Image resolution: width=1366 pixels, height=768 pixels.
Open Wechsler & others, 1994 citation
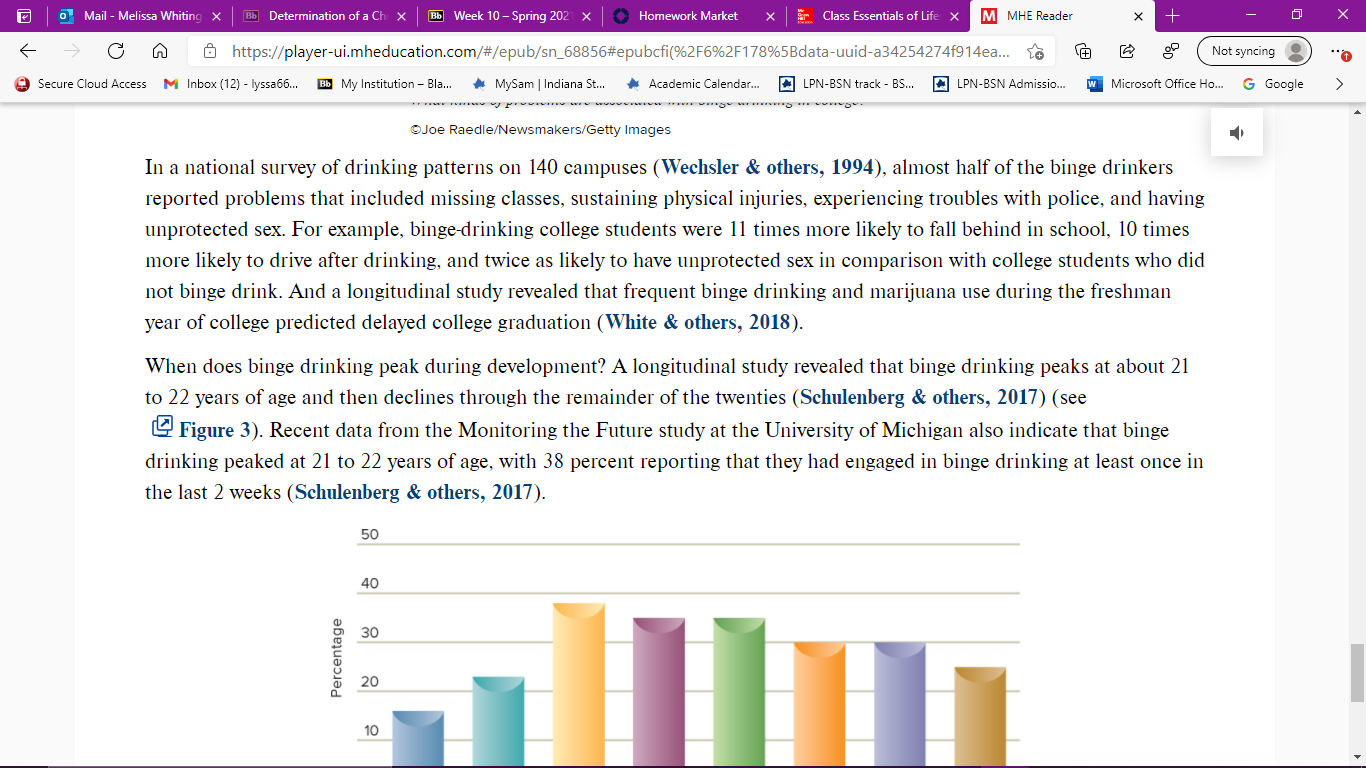(768, 167)
